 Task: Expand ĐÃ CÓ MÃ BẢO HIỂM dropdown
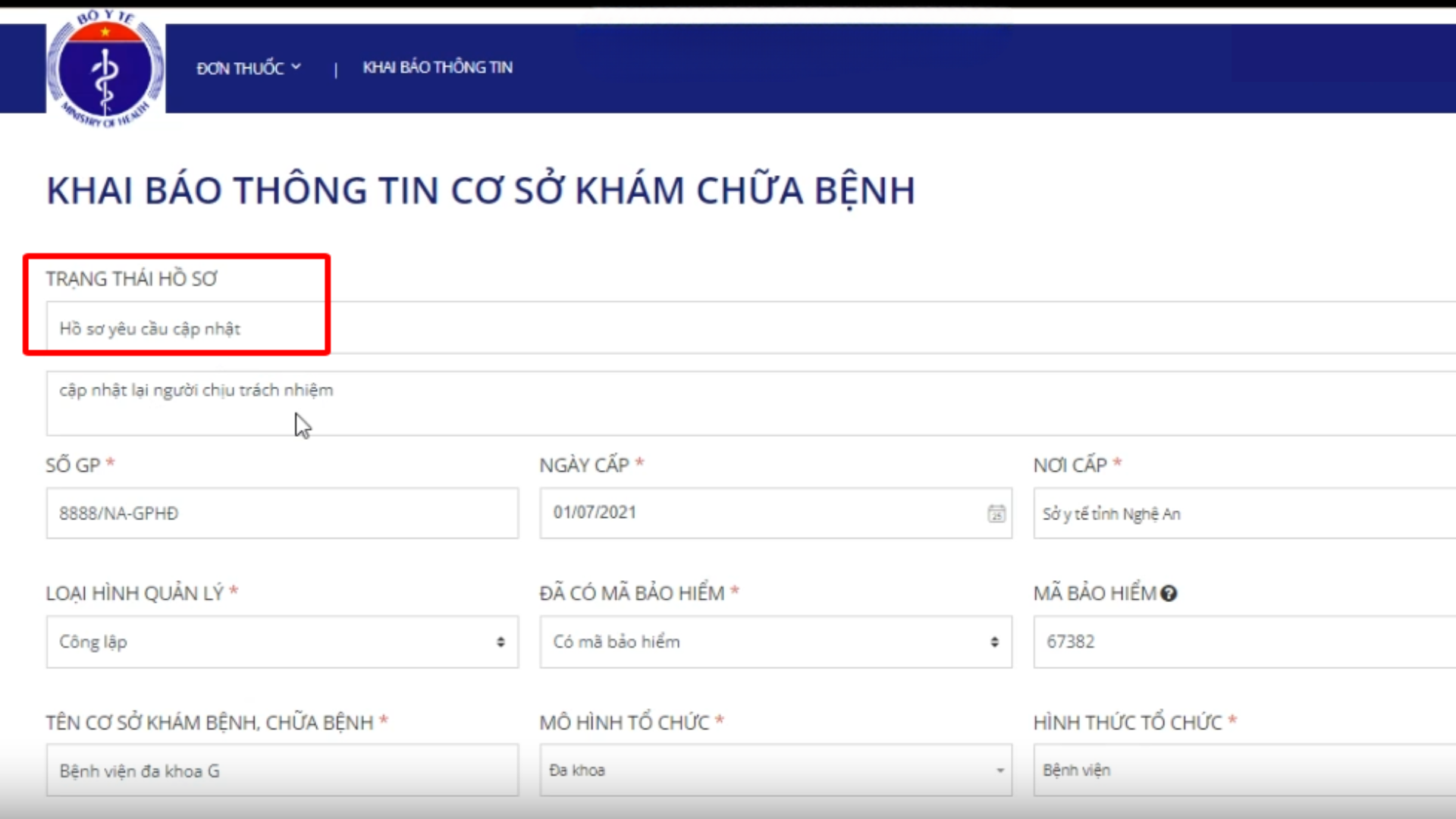[x=776, y=642]
